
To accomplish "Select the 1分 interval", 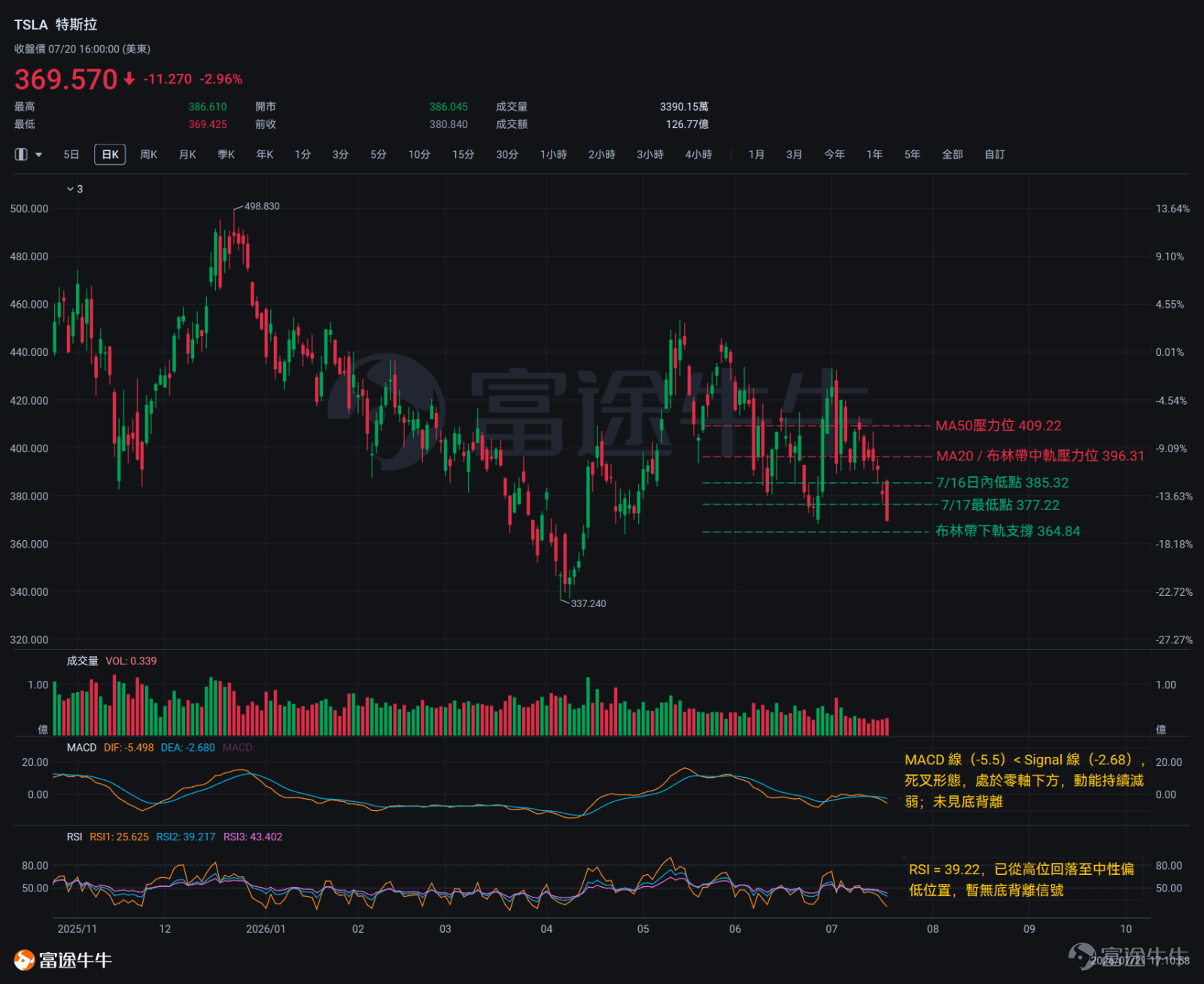I will coord(303,154).
